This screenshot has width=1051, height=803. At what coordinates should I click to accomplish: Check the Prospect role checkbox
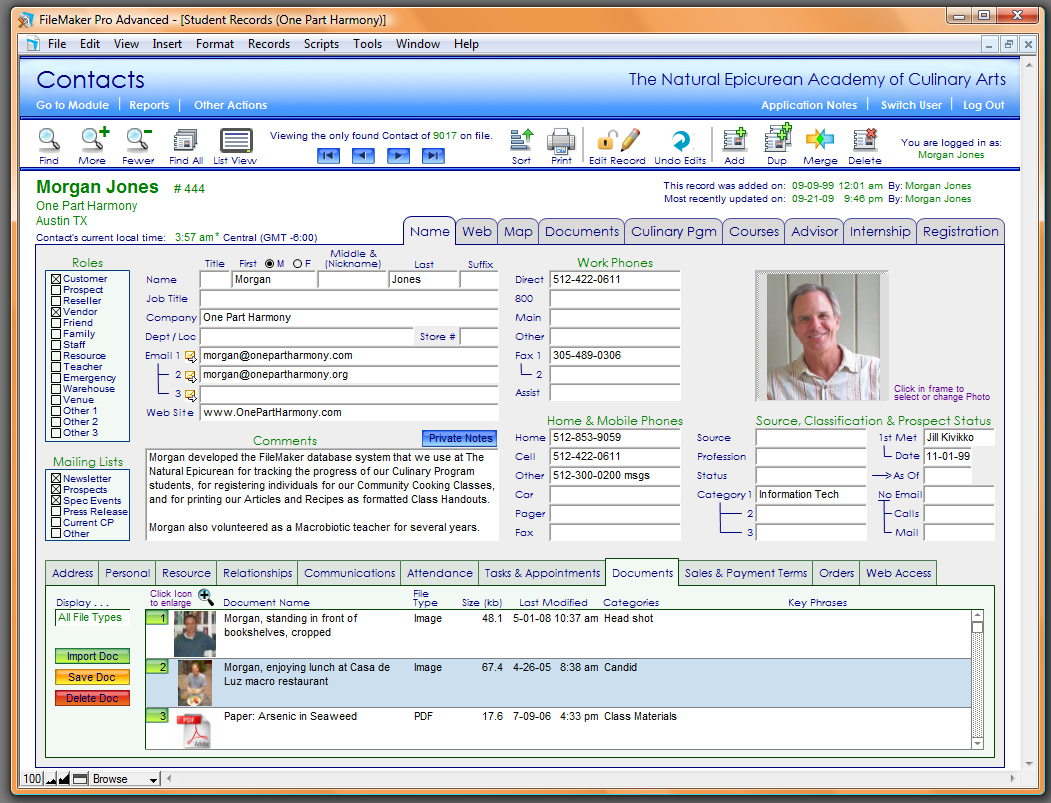[x=56, y=290]
